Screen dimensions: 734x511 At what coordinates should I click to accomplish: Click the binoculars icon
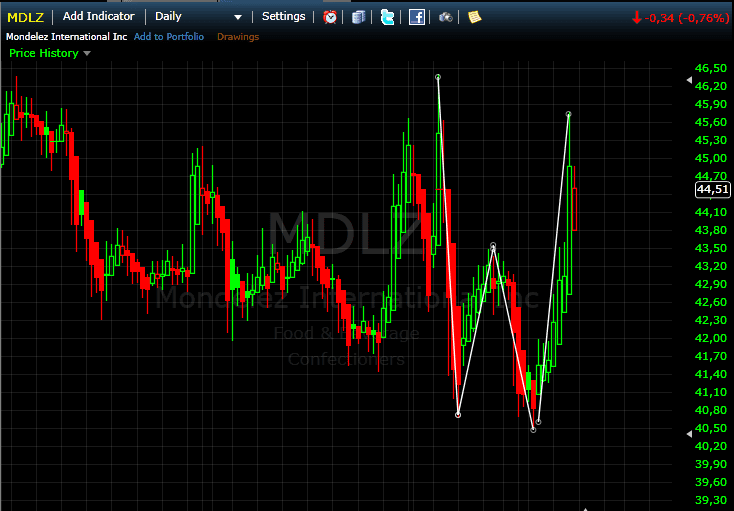(x=445, y=17)
